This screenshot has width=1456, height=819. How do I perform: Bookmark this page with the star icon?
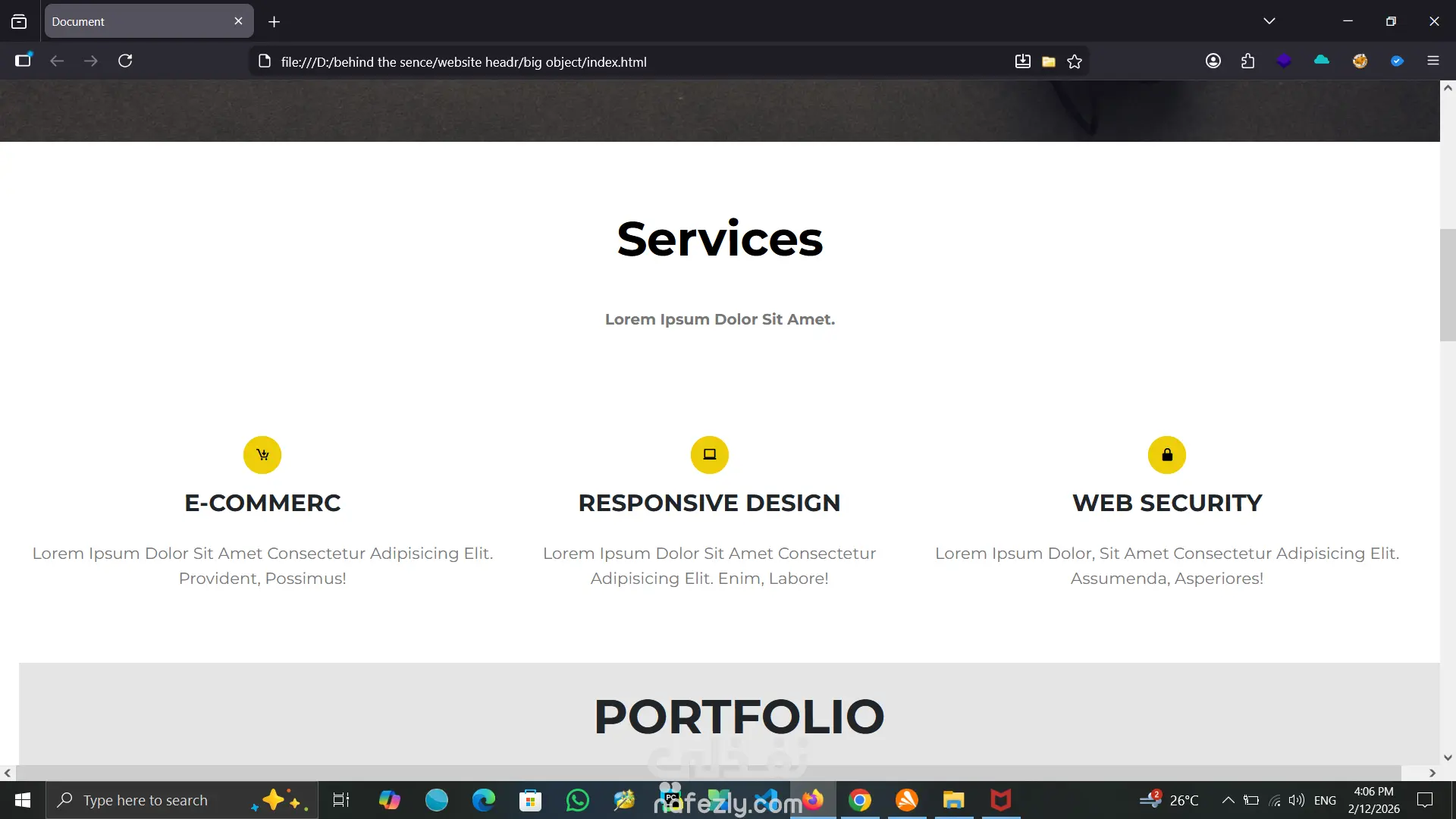[1075, 62]
